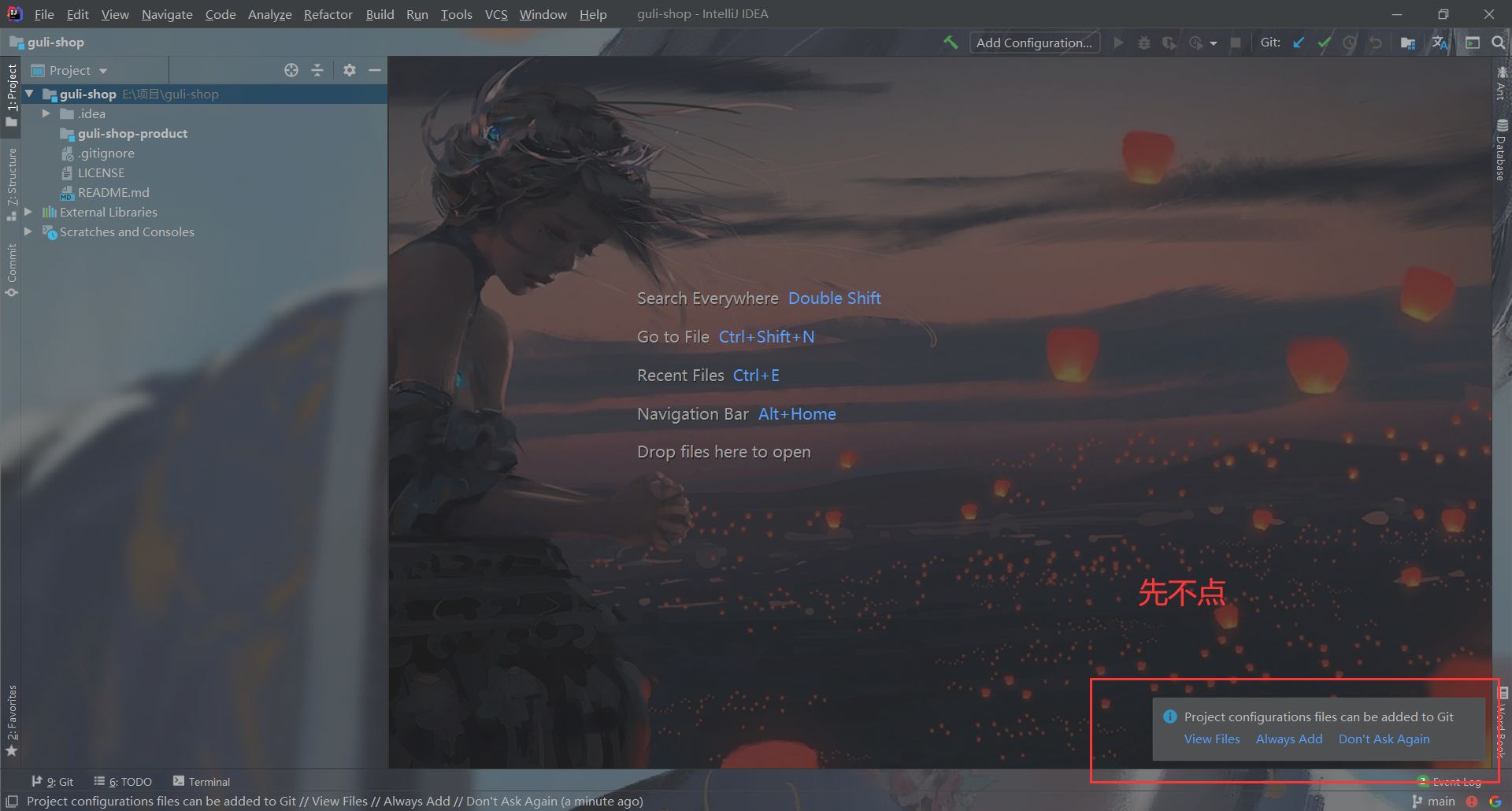Select the LICENSE file
Screen dimensions: 1512x811
point(101,172)
